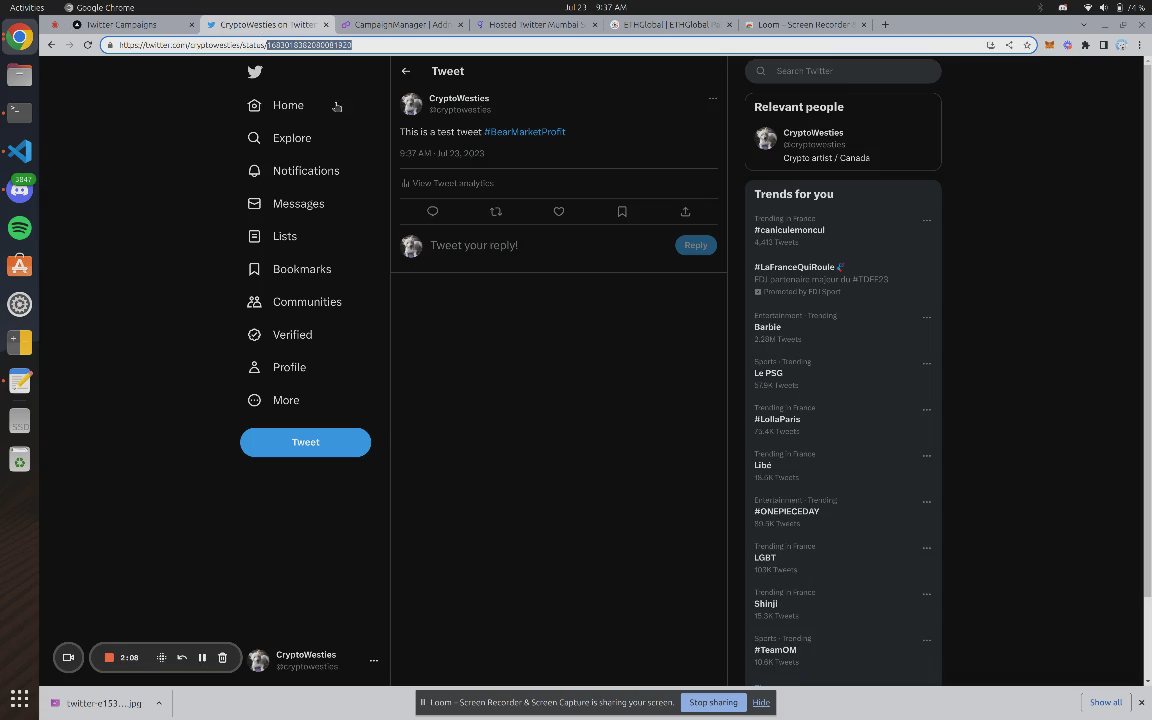This screenshot has height=720, width=1152.
Task: Open Spotify from the dock
Action: (x=20, y=228)
